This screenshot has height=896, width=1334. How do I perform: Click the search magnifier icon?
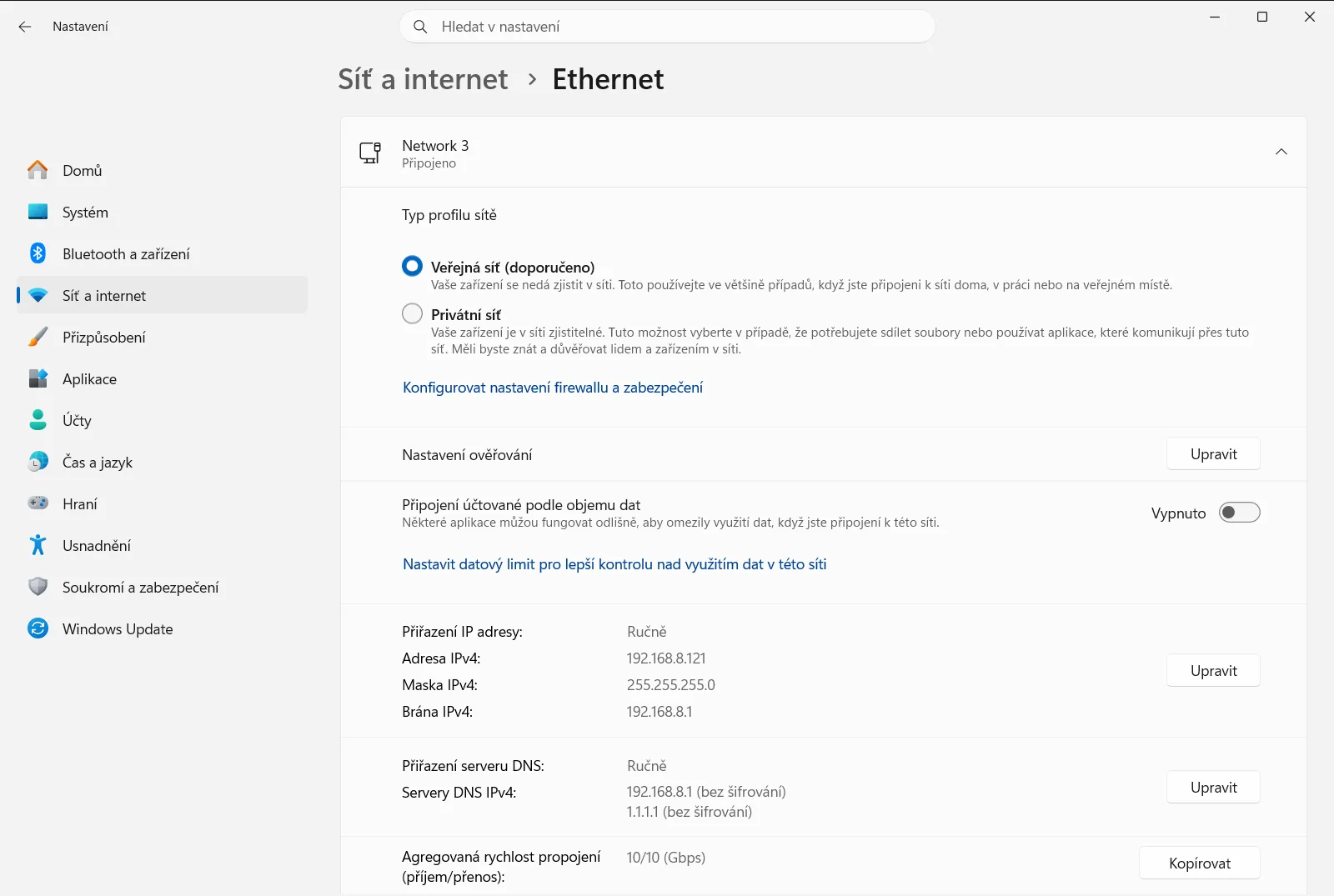tap(420, 27)
